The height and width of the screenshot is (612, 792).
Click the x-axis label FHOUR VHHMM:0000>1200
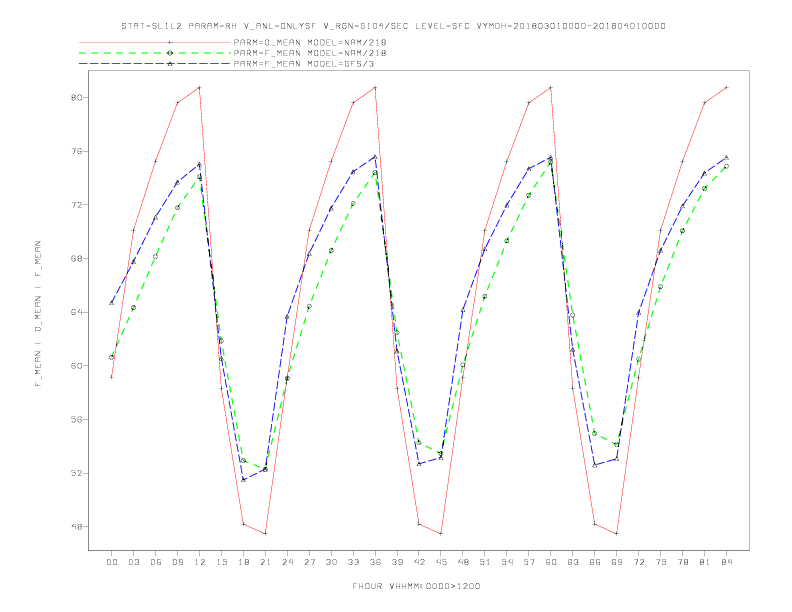416,586
